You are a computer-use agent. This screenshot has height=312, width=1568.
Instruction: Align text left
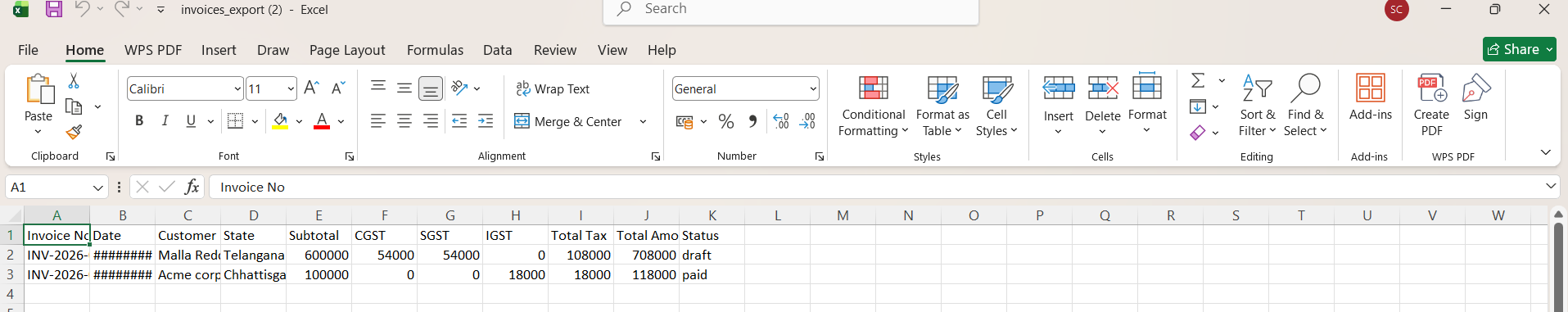377,121
